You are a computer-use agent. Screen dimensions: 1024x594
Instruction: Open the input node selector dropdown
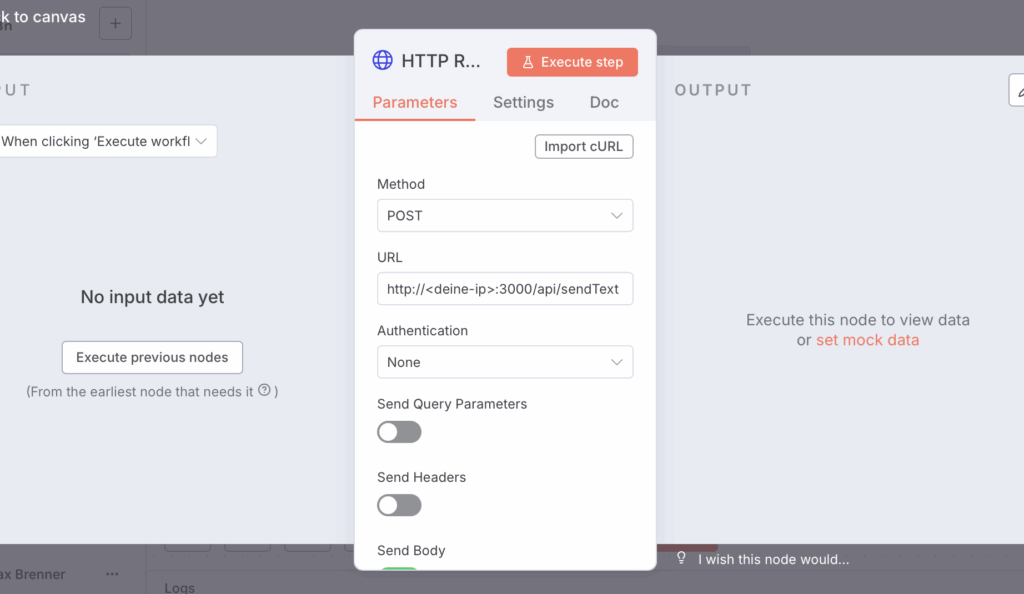[x=108, y=141]
